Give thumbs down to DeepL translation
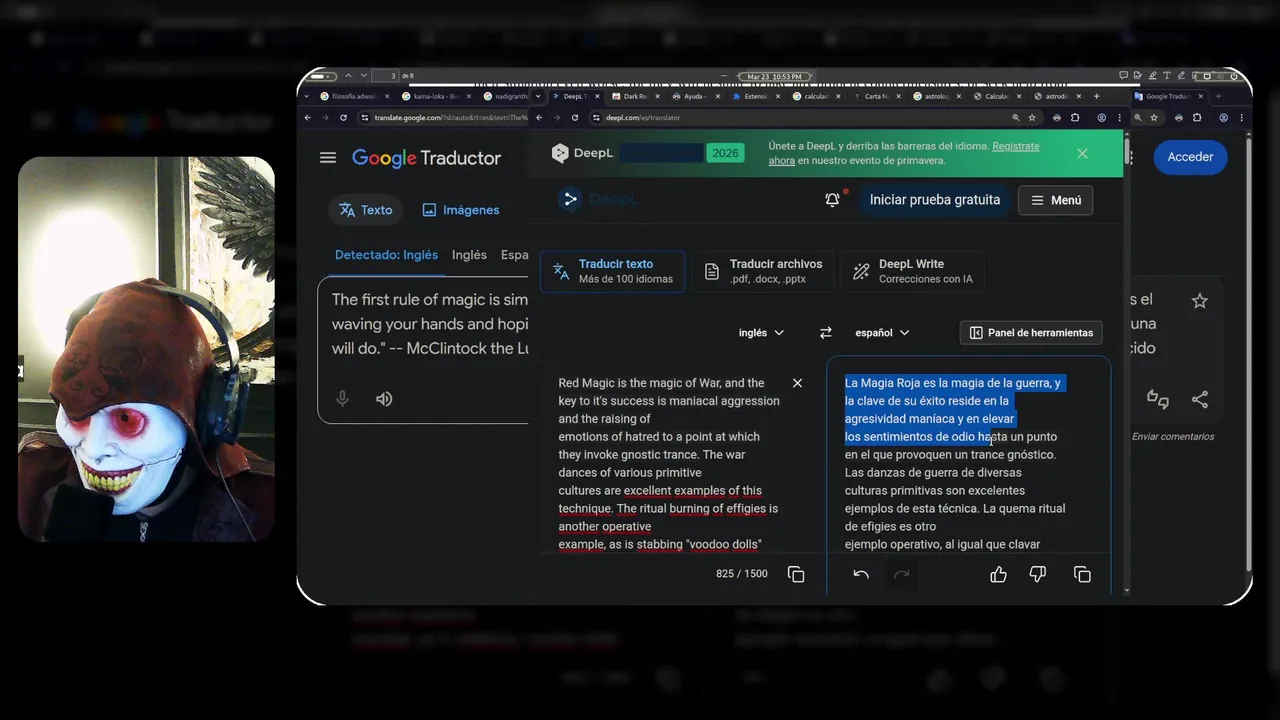 (1038, 574)
